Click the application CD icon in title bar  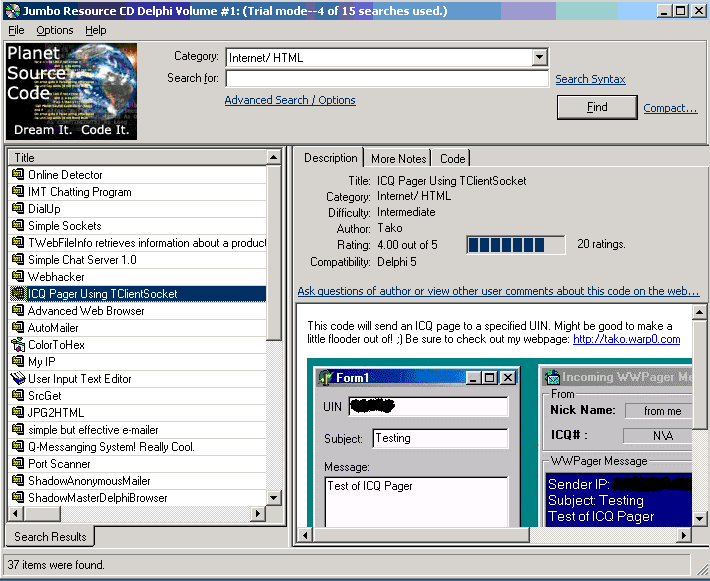[x=12, y=10]
